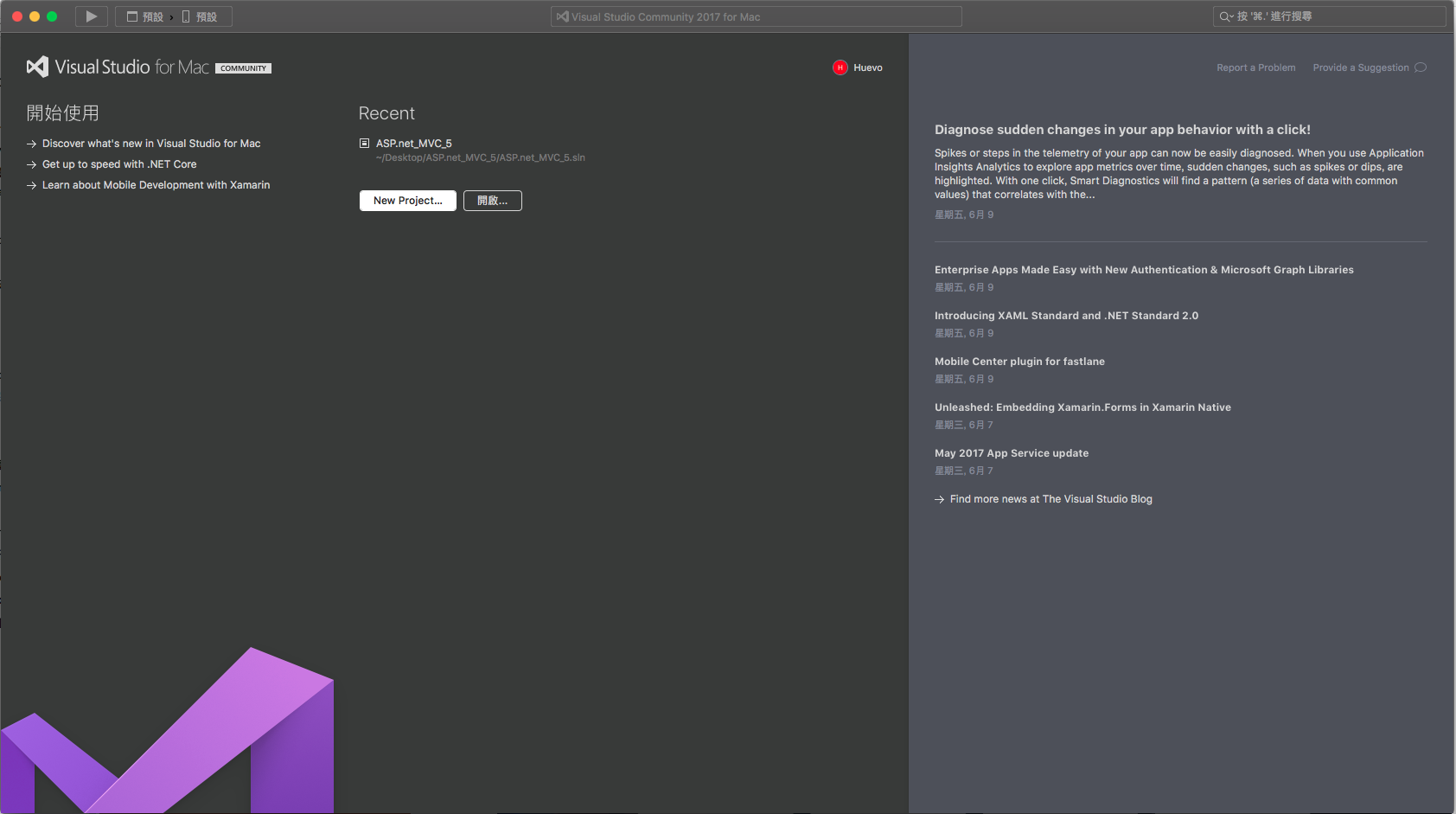Click the ASP.net_MVC_5.sln file path
Image resolution: width=1456 pixels, height=814 pixels.
coord(481,157)
